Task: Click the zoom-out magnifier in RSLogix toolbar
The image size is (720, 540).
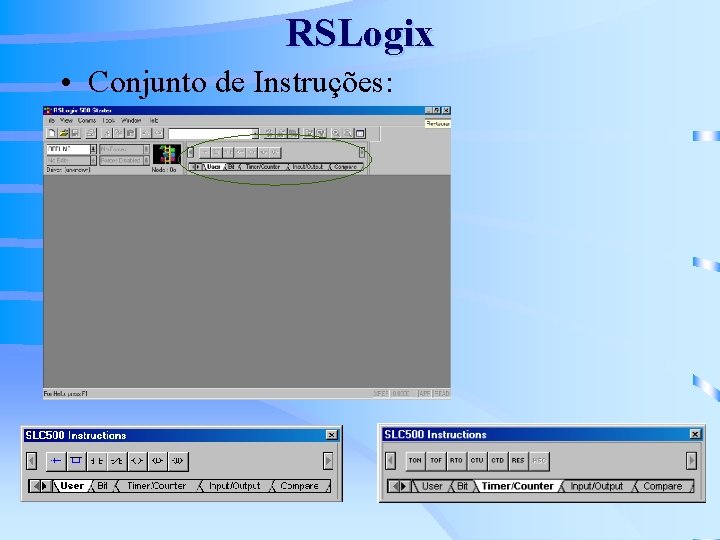Action: pyautogui.click(x=348, y=133)
